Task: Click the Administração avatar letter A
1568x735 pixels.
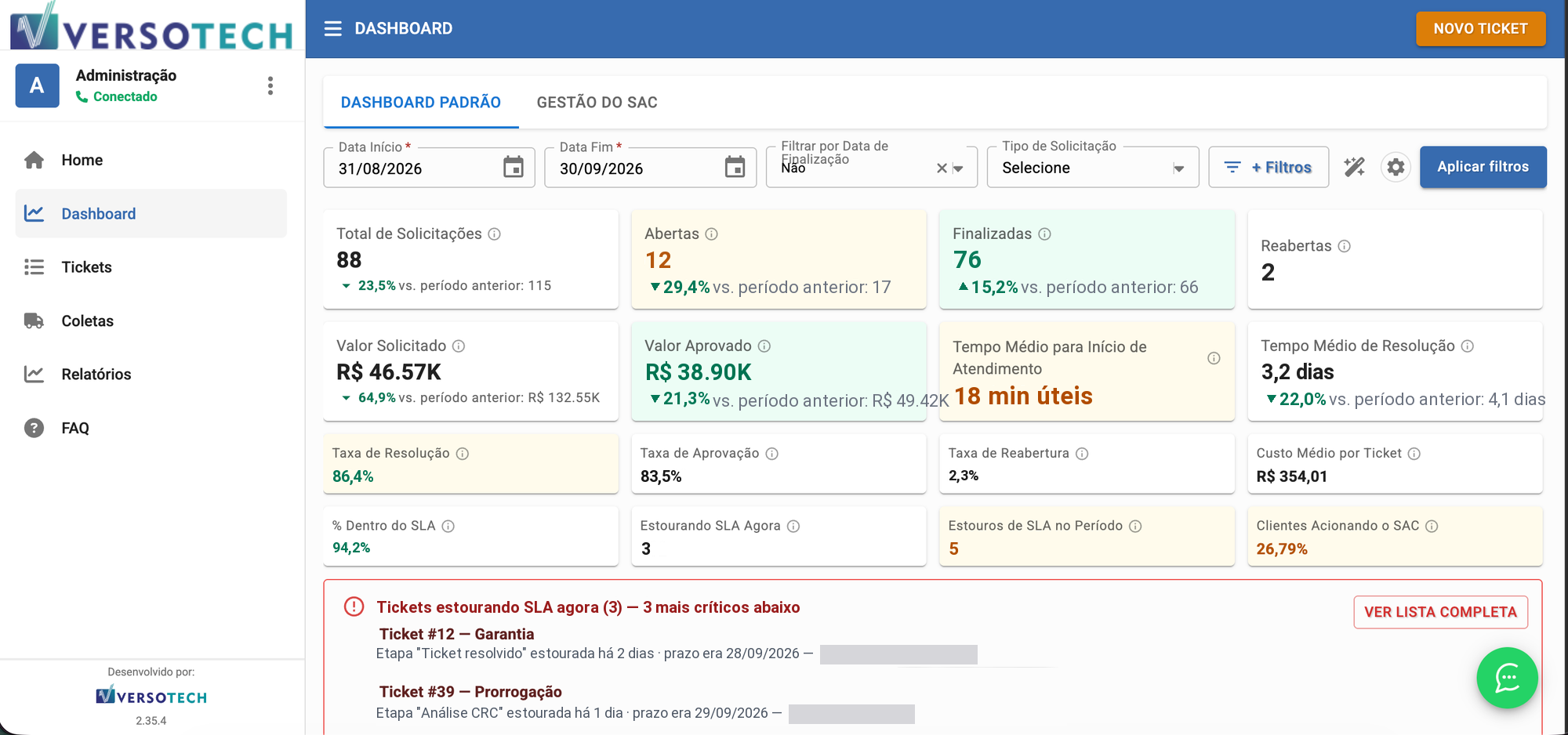Action: point(37,85)
